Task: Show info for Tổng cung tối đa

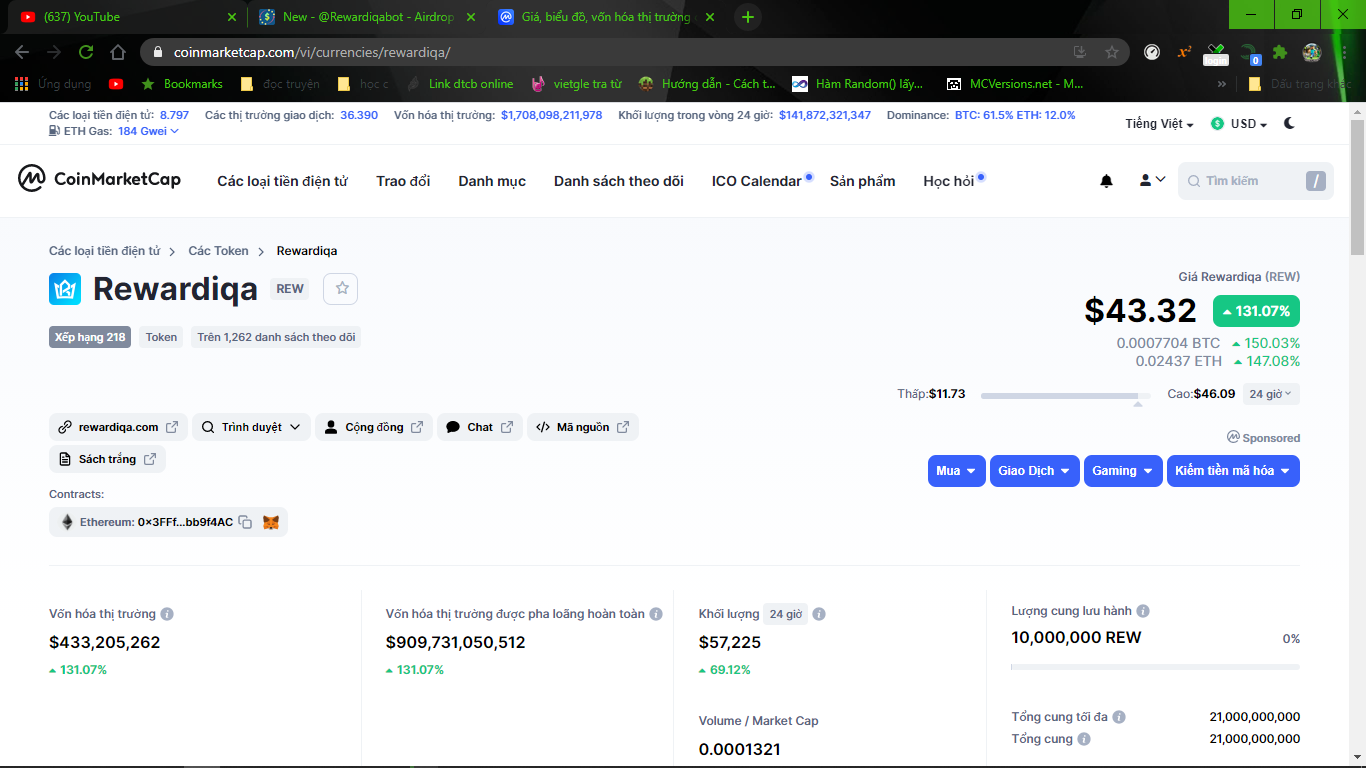Action: click(x=1119, y=717)
